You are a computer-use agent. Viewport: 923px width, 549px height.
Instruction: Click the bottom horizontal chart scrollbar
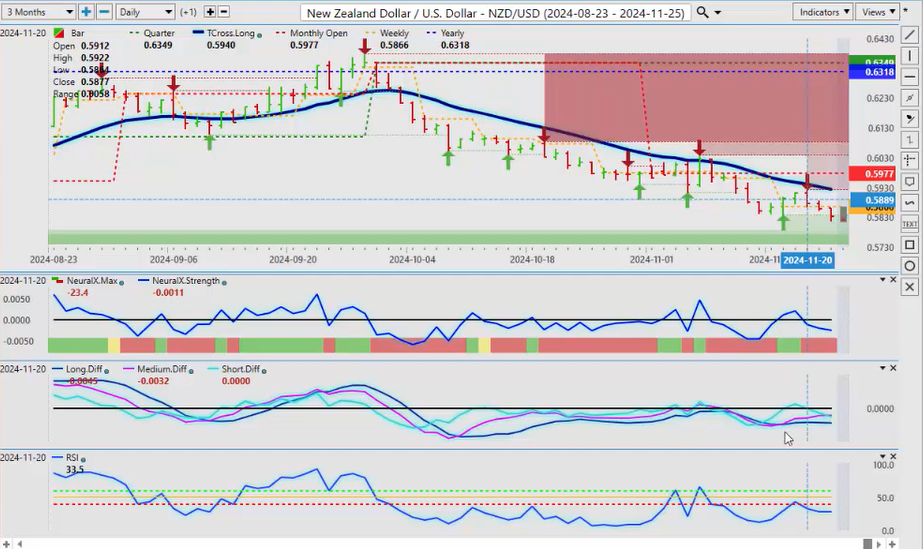450,543
